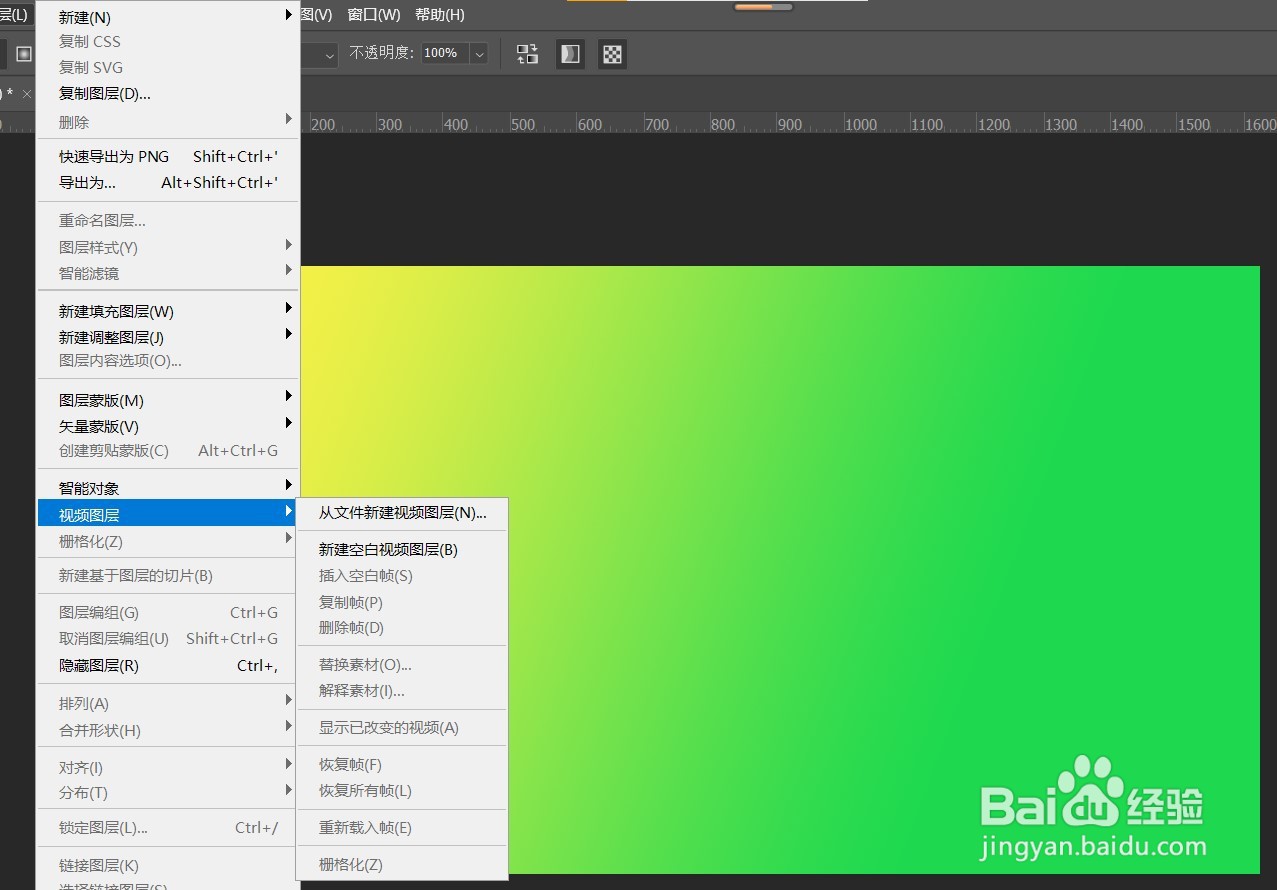Open 图层样式(Y) submenu
The image size is (1277, 890).
coord(168,246)
